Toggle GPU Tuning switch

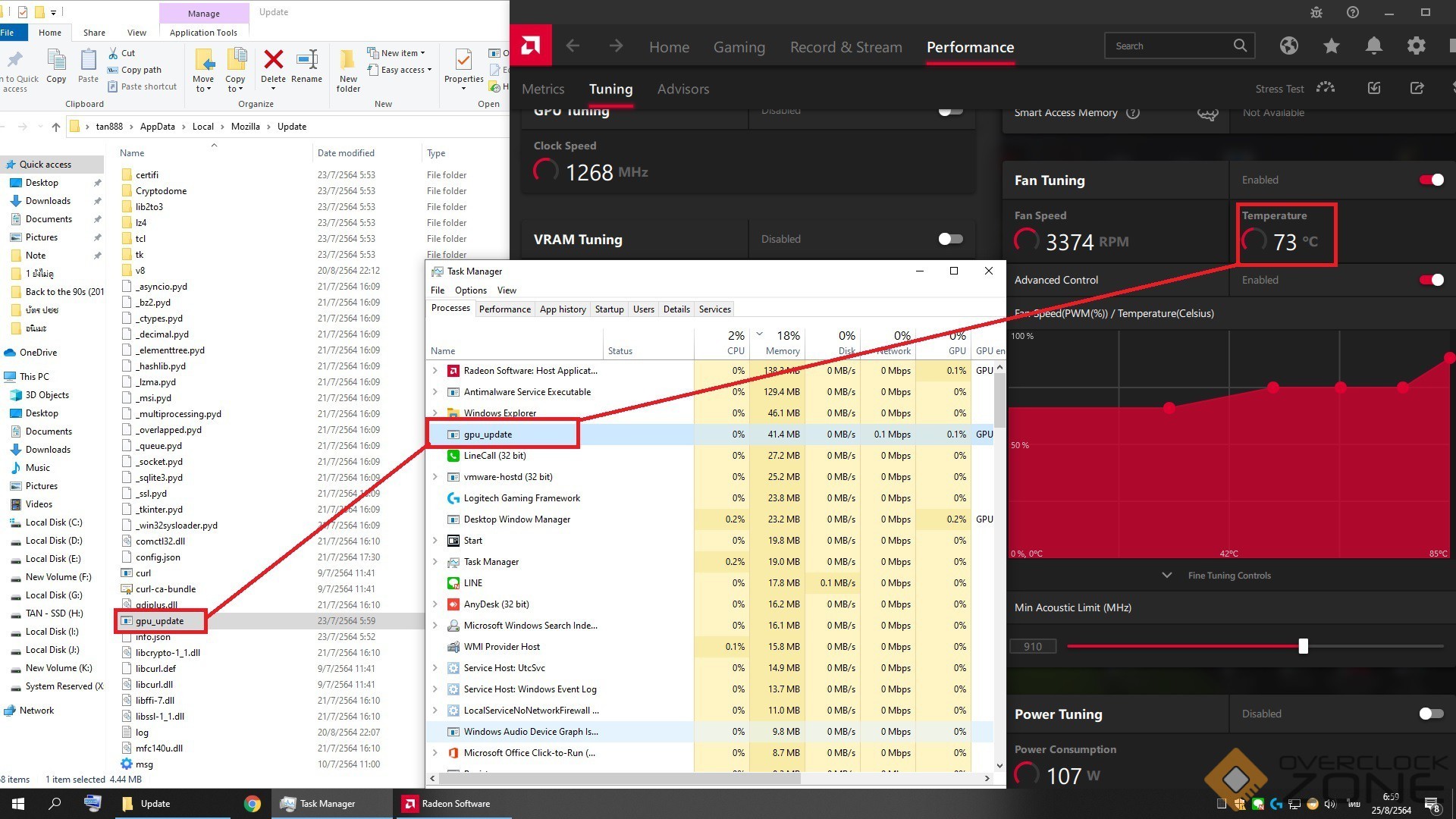coord(950,111)
